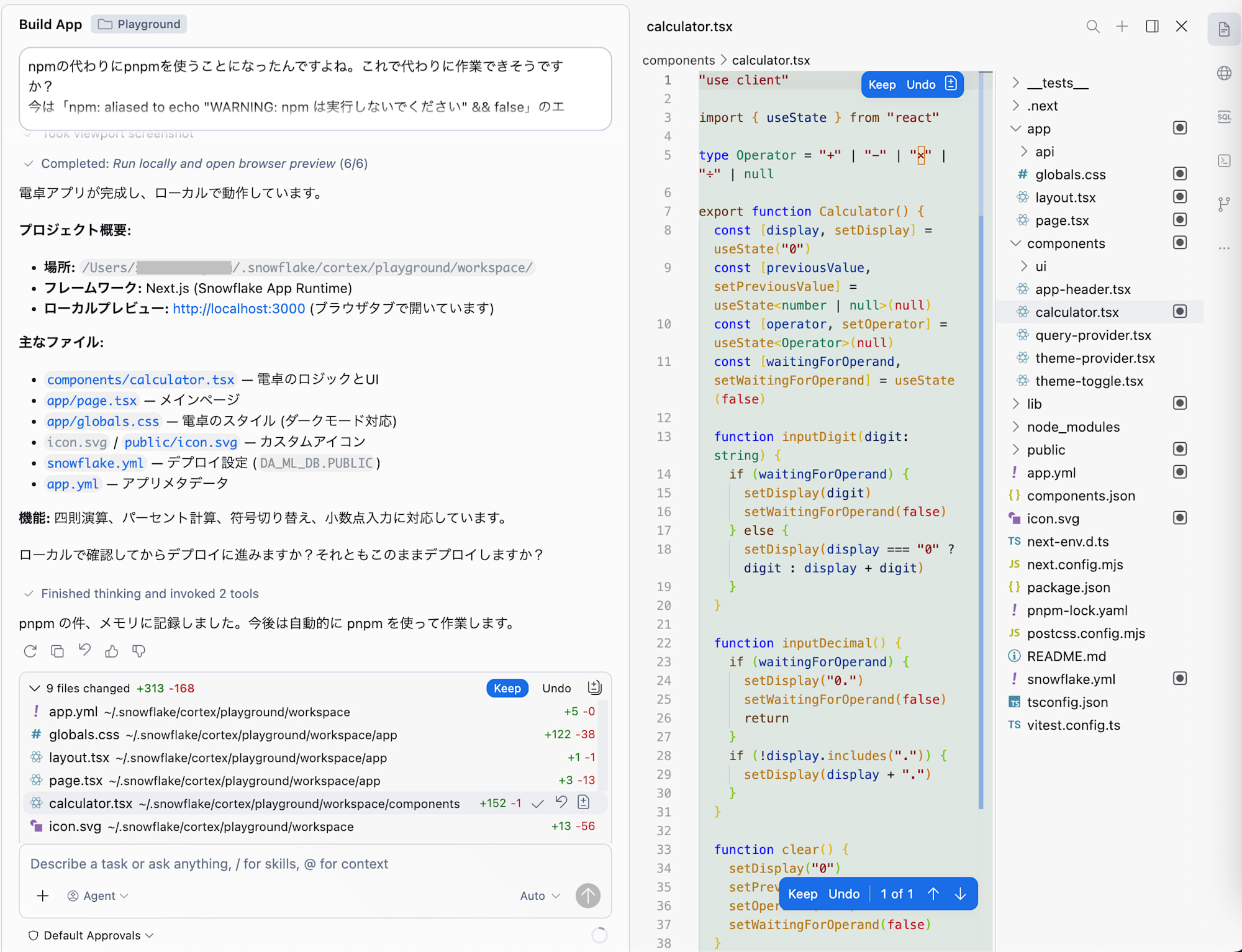Open the terminal panel icon
1242x952 pixels.
[1224, 161]
